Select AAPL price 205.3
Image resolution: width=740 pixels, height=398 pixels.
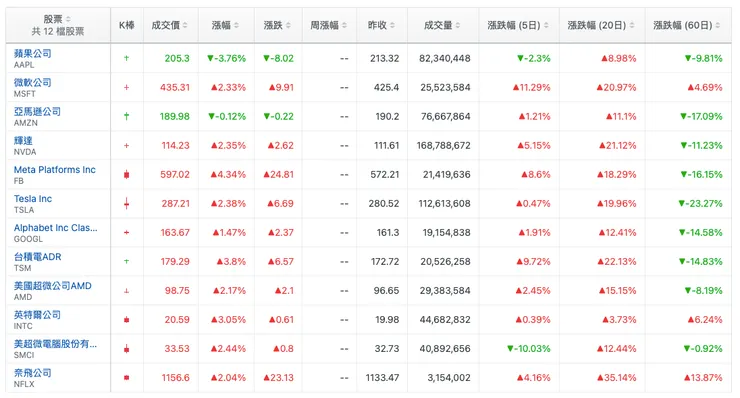[x=177, y=59]
